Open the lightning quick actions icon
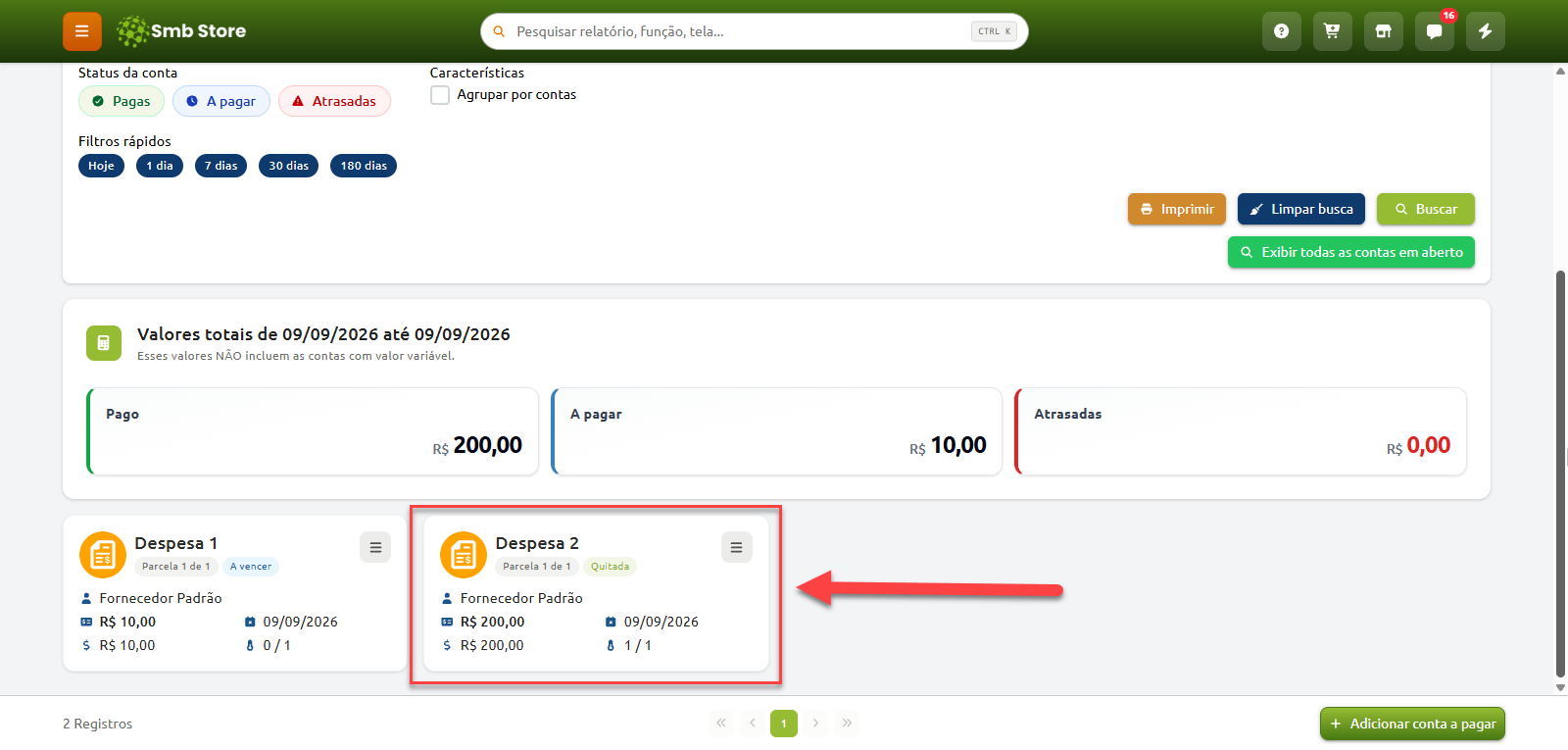The image size is (1568, 750). 1485,31
